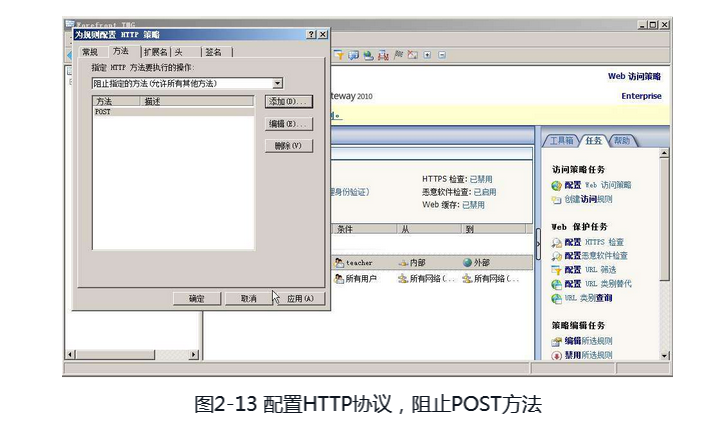Click task pane scrollbar down arrow
Screen dimensions: 718x423
pos(664,356)
